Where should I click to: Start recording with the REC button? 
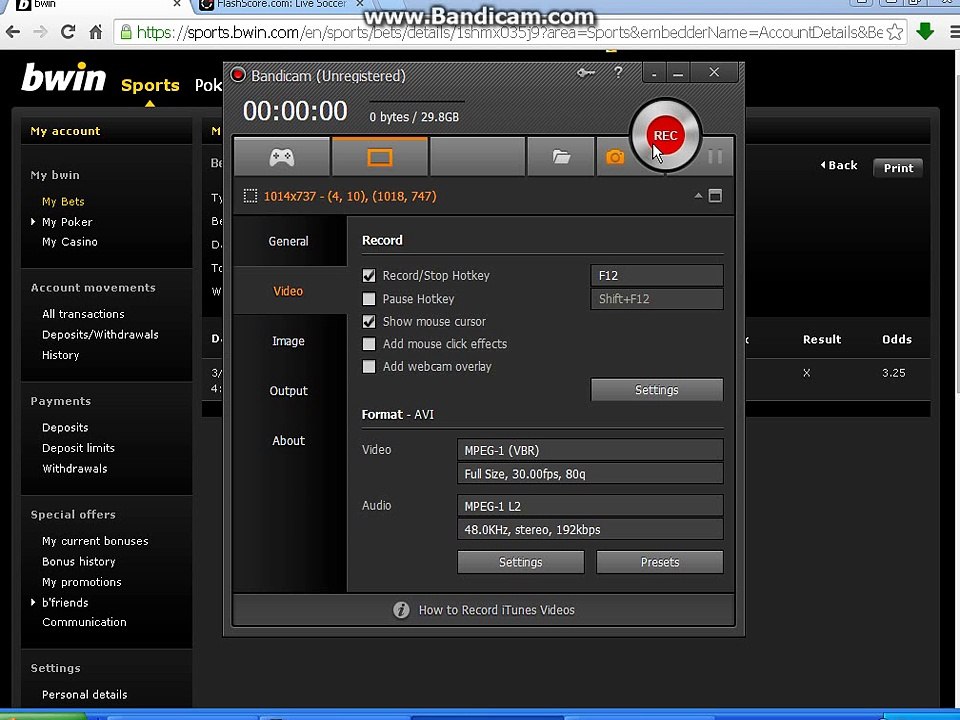(x=666, y=135)
